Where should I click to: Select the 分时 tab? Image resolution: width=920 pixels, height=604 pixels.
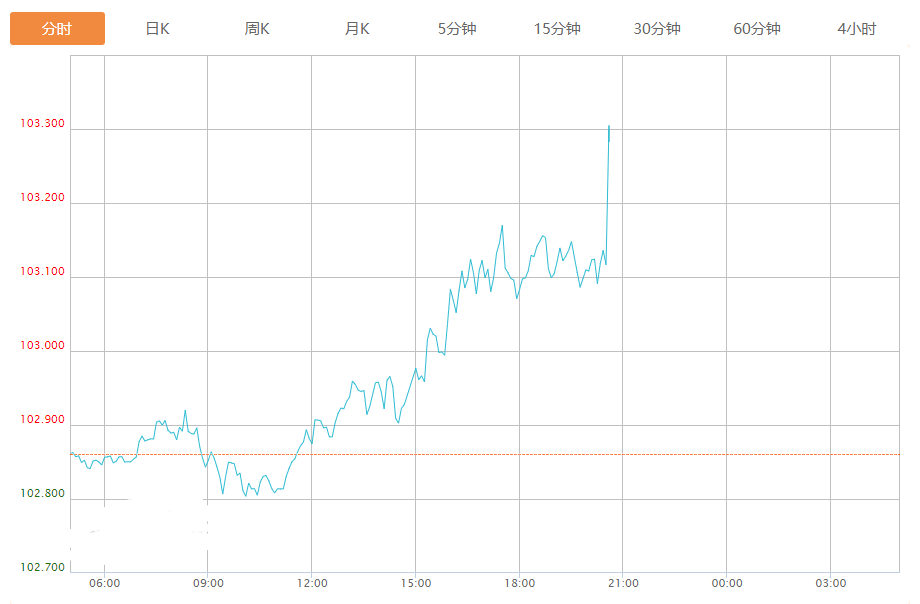point(57,29)
